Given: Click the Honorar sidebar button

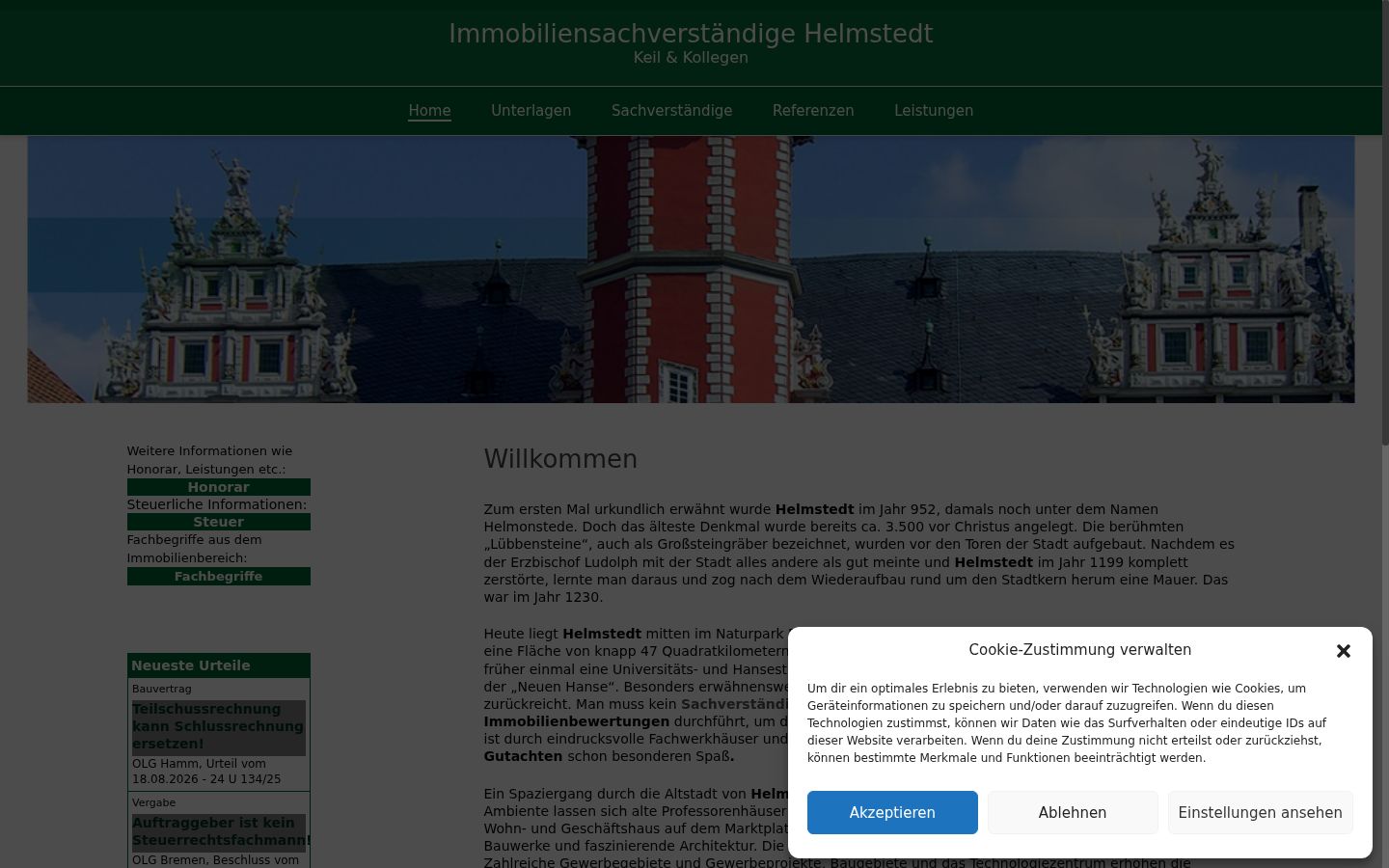Looking at the screenshot, I should coord(219,487).
